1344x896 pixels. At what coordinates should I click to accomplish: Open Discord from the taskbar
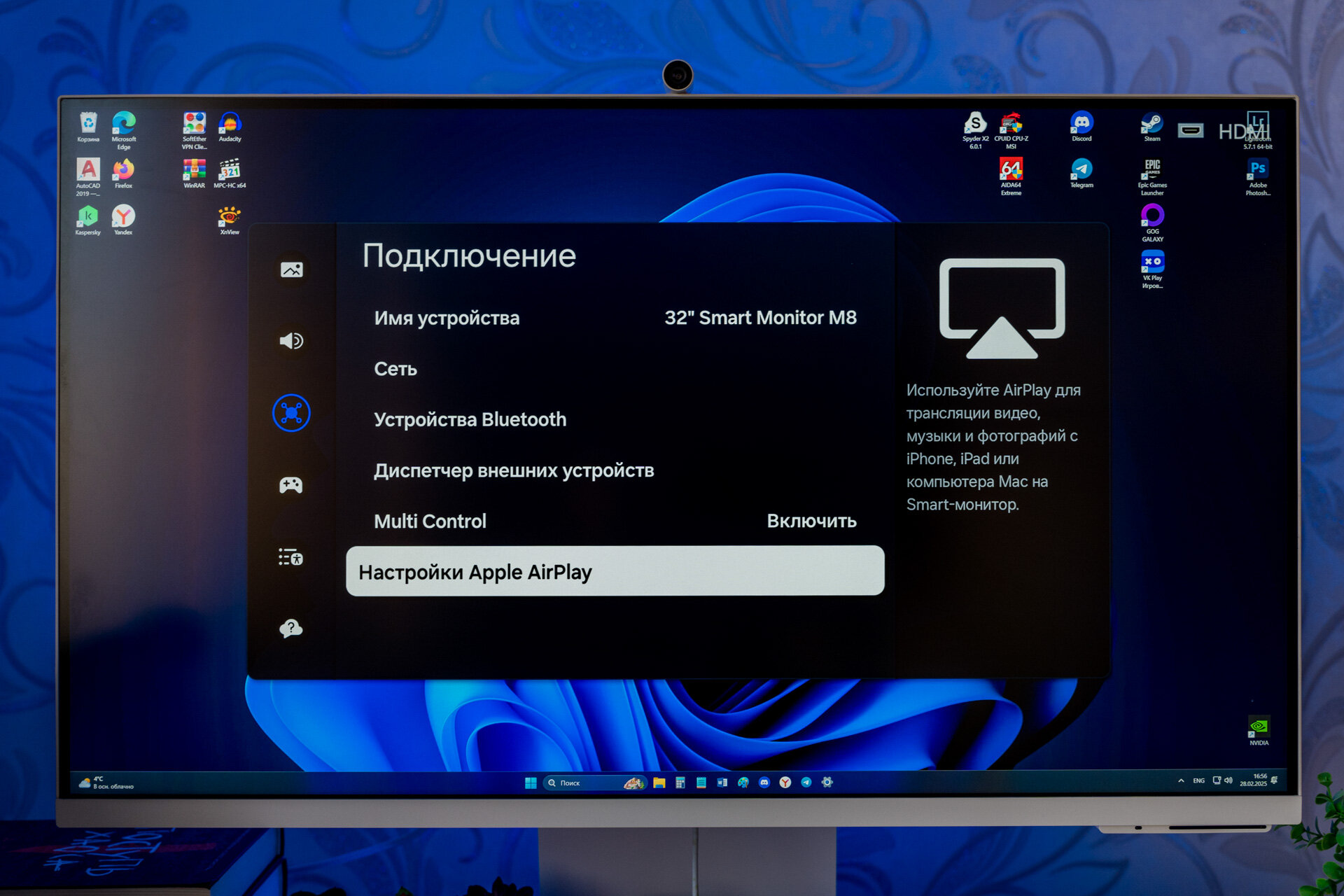pyautogui.click(x=764, y=783)
